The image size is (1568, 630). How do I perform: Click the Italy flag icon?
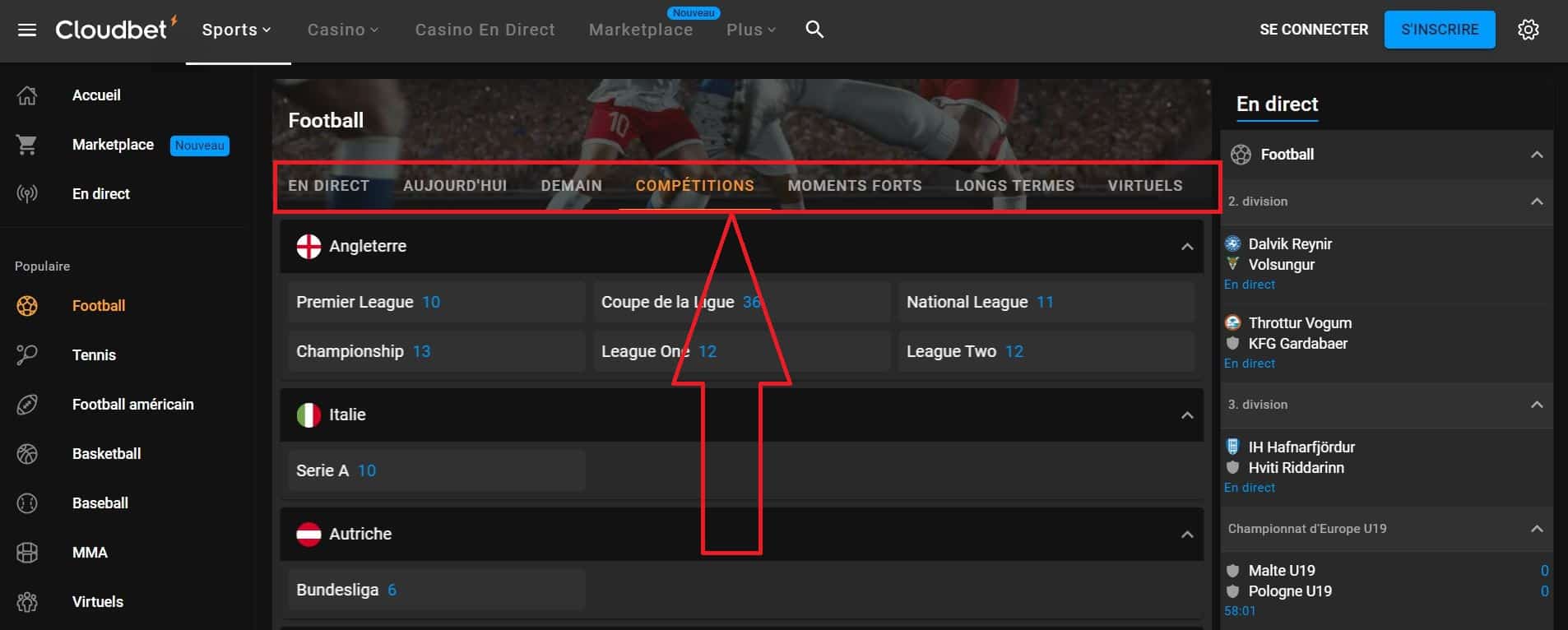coord(308,415)
